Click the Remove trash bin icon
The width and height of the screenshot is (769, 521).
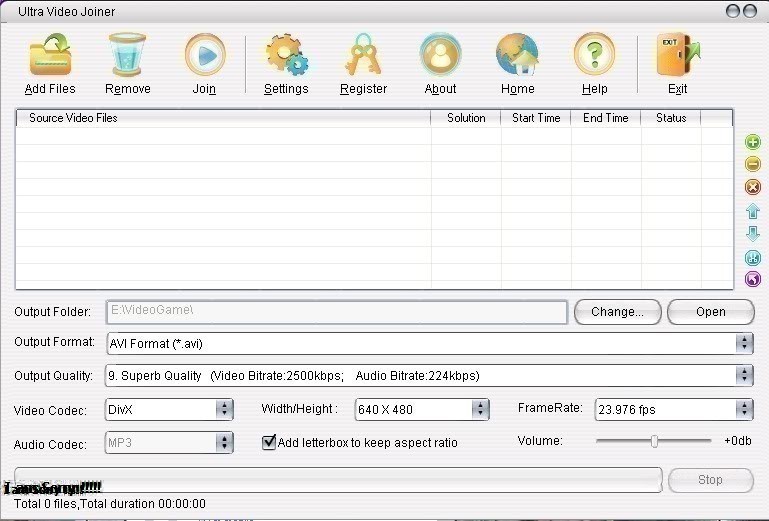pos(128,56)
